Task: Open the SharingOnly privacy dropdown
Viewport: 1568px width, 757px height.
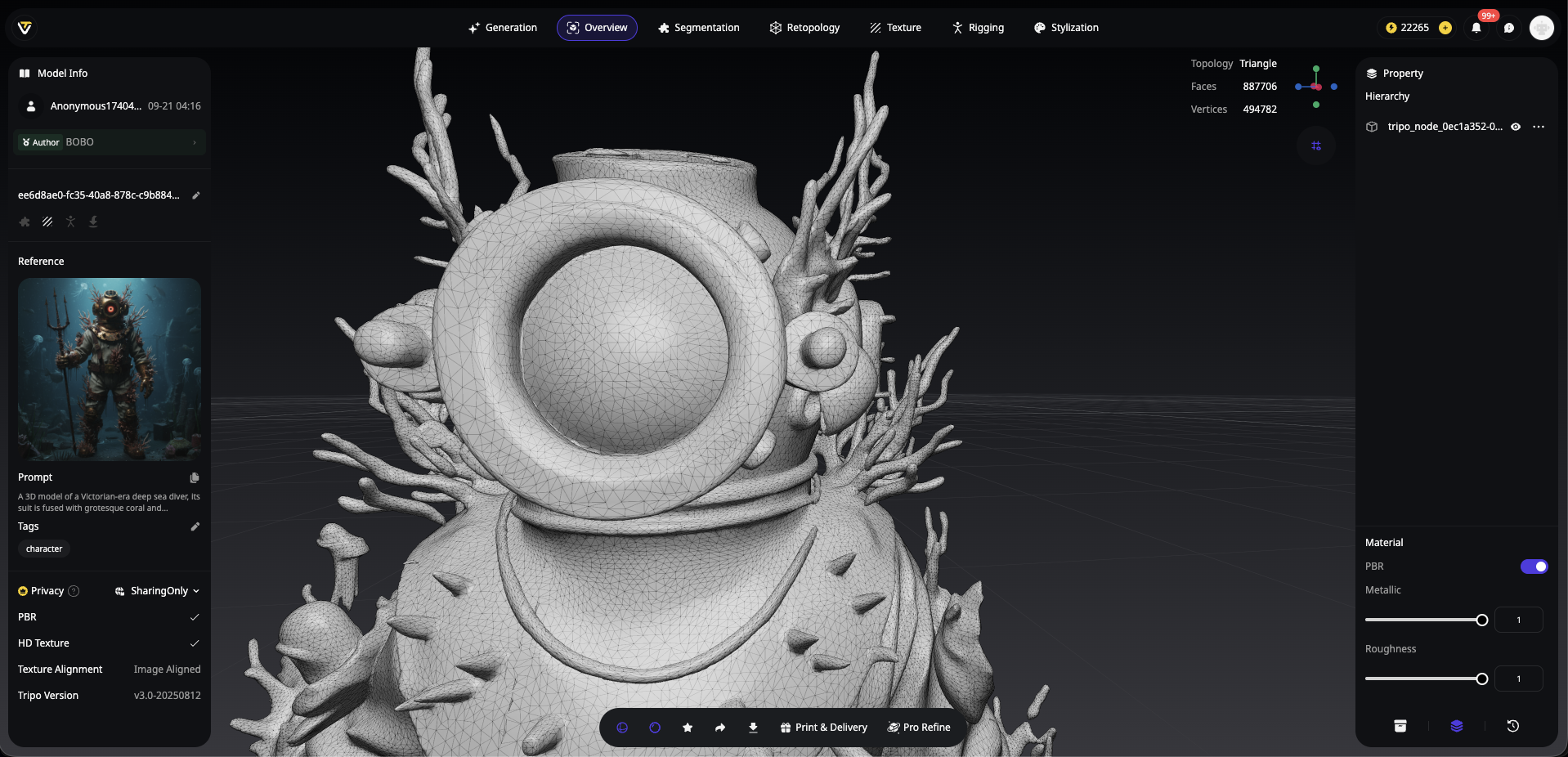Action: click(x=157, y=591)
